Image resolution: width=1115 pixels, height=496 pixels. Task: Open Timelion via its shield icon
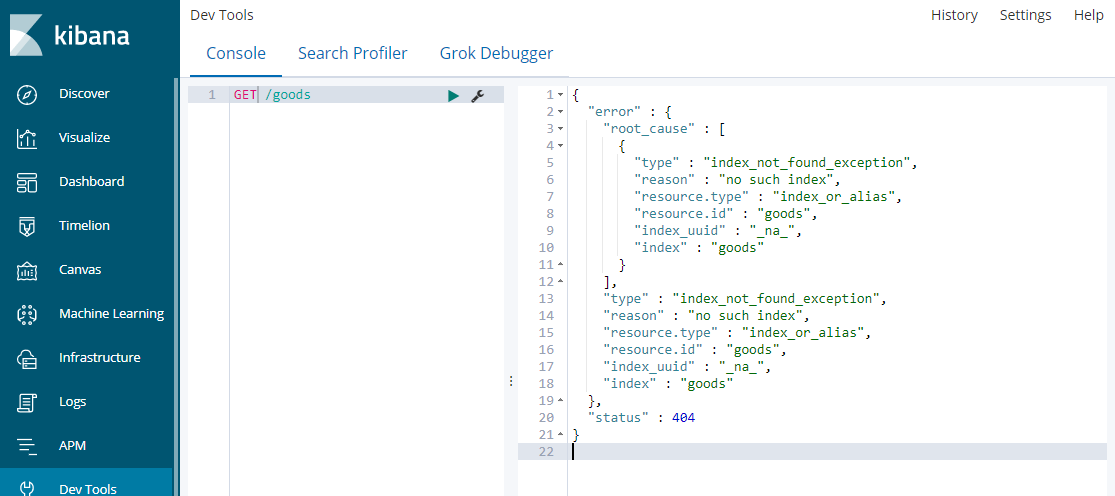tap(26, 226)
